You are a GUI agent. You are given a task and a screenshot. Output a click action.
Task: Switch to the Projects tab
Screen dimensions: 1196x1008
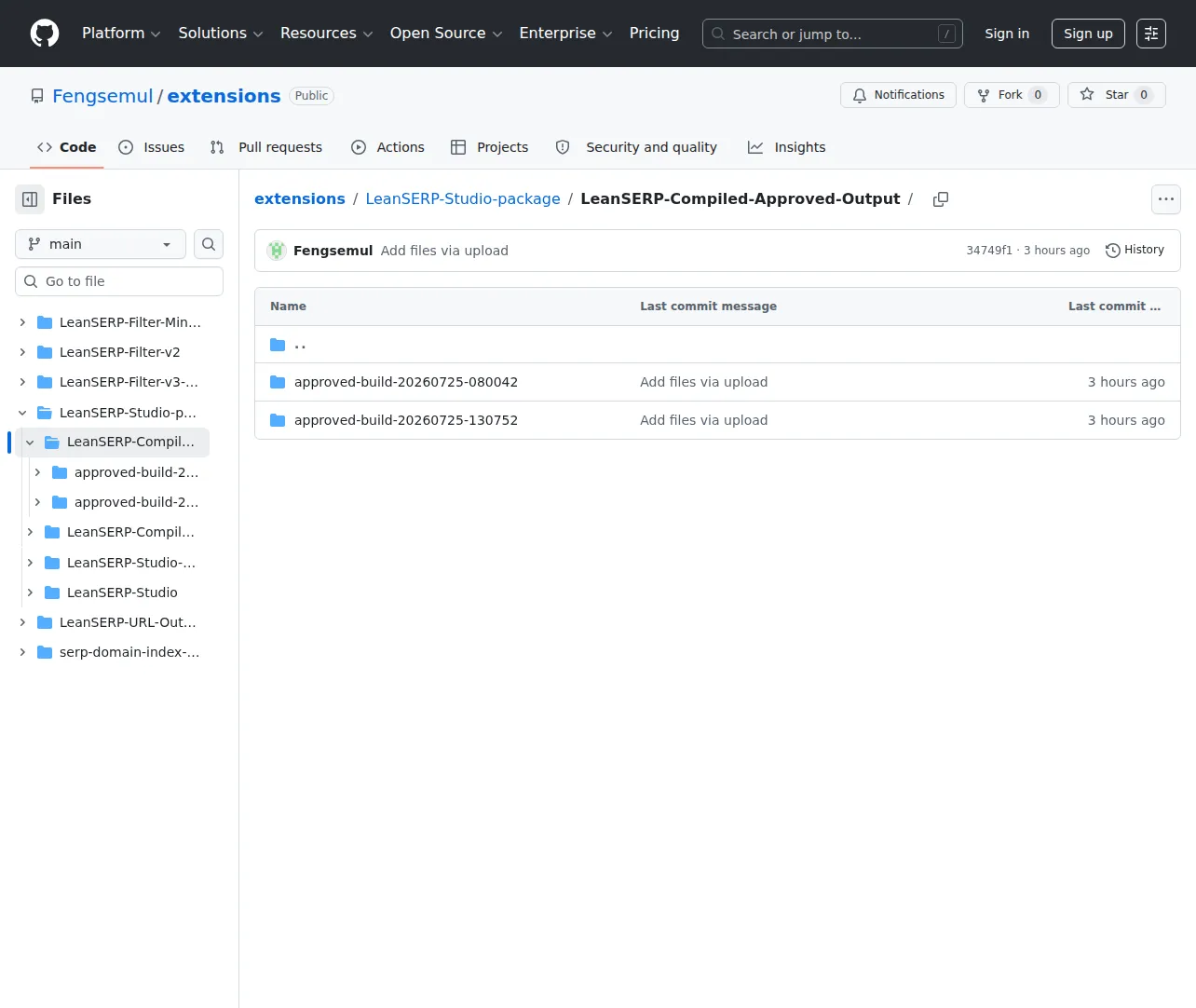click(489, 147)
